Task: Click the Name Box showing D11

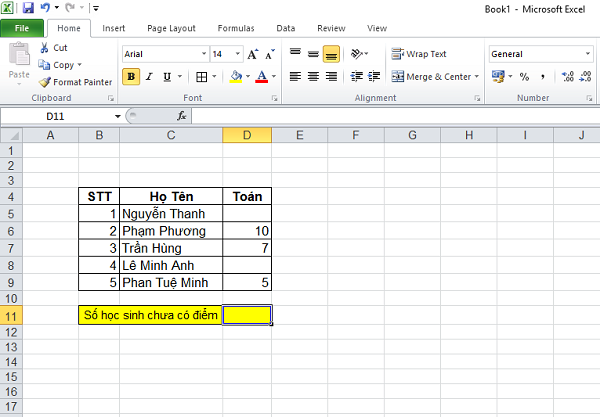Action: pyautogui.click(x=56, y=116)
